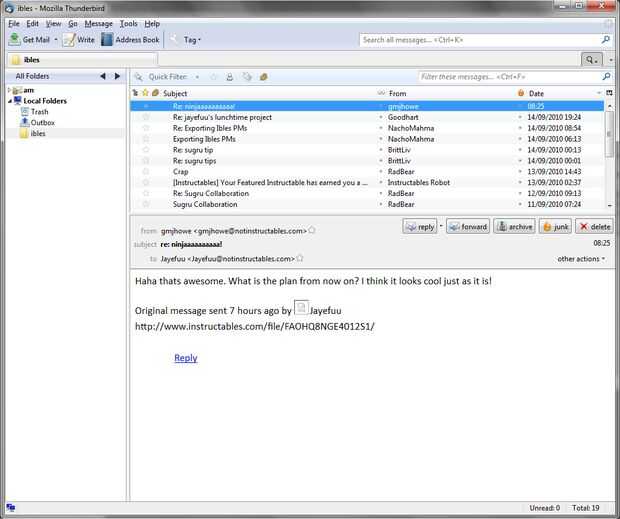
Task: Click the star next to gmjhowe sender address
Action: 312,230
